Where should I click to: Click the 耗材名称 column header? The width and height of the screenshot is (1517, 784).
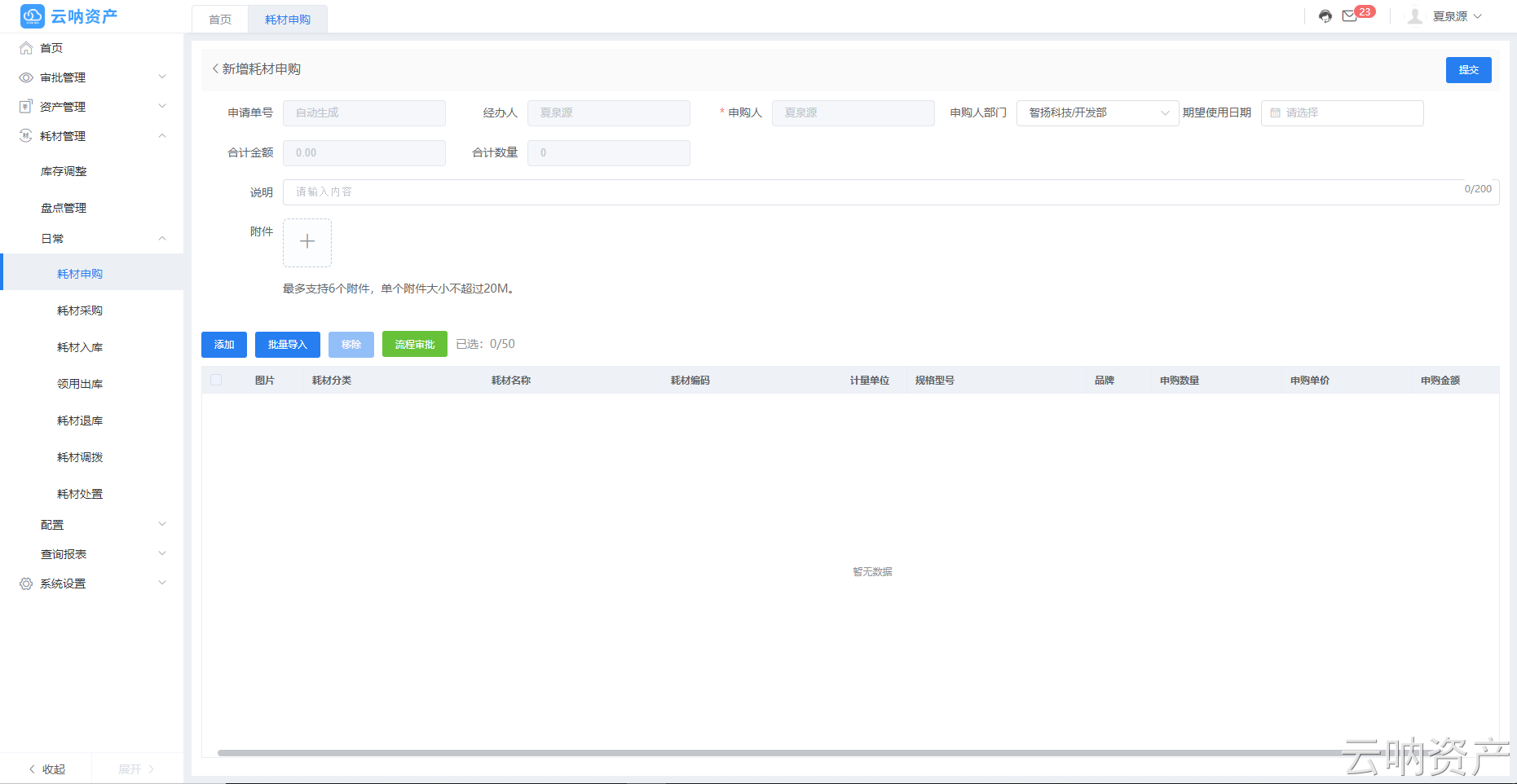pos(511,381)
